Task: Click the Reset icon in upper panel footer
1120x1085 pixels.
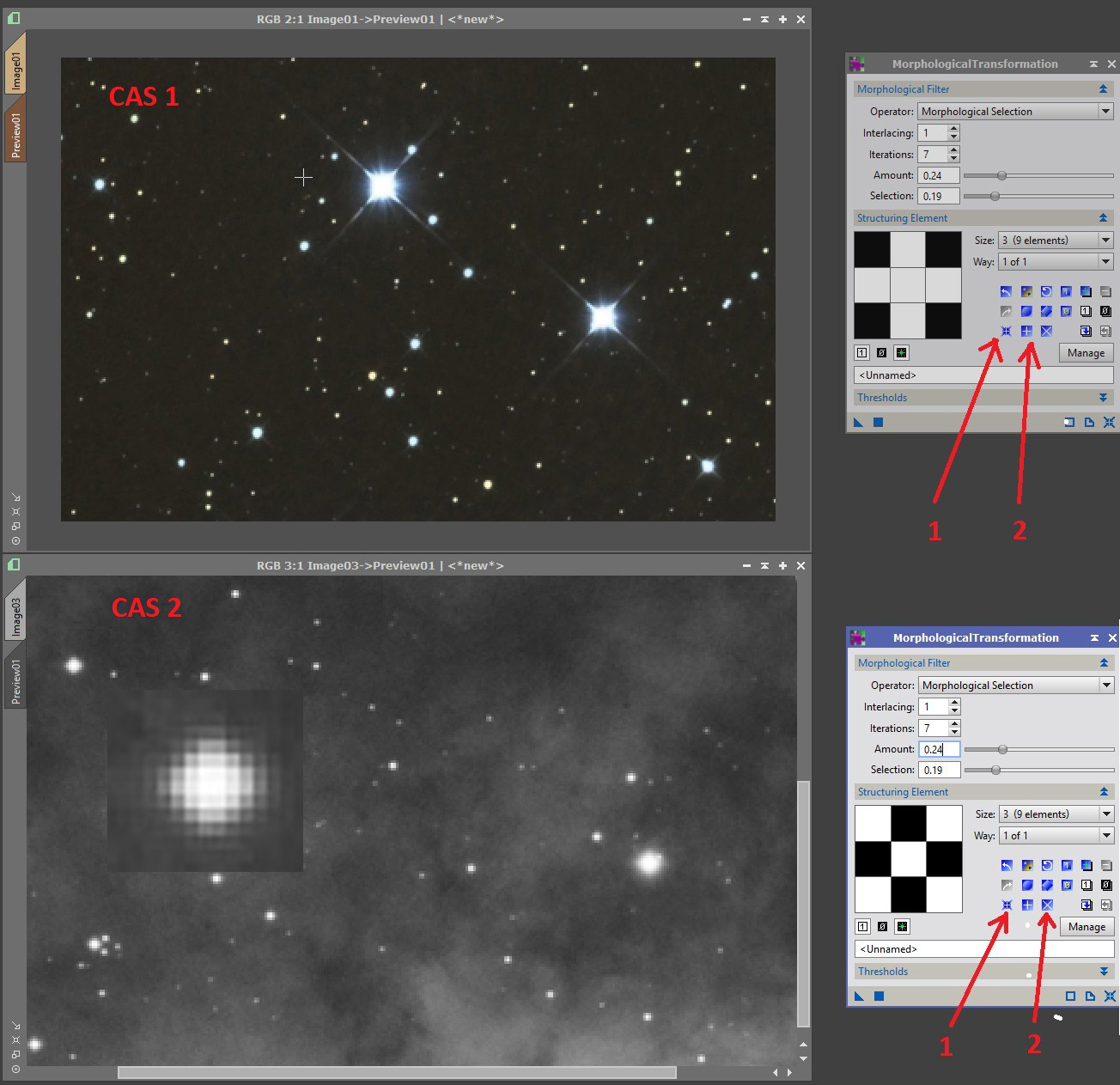Action: 1109,422
